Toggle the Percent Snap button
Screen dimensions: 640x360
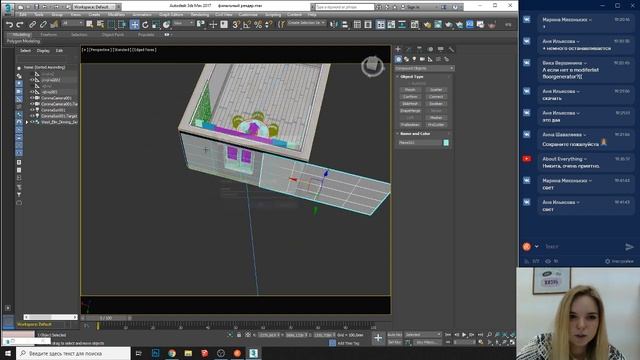(258, 24)
